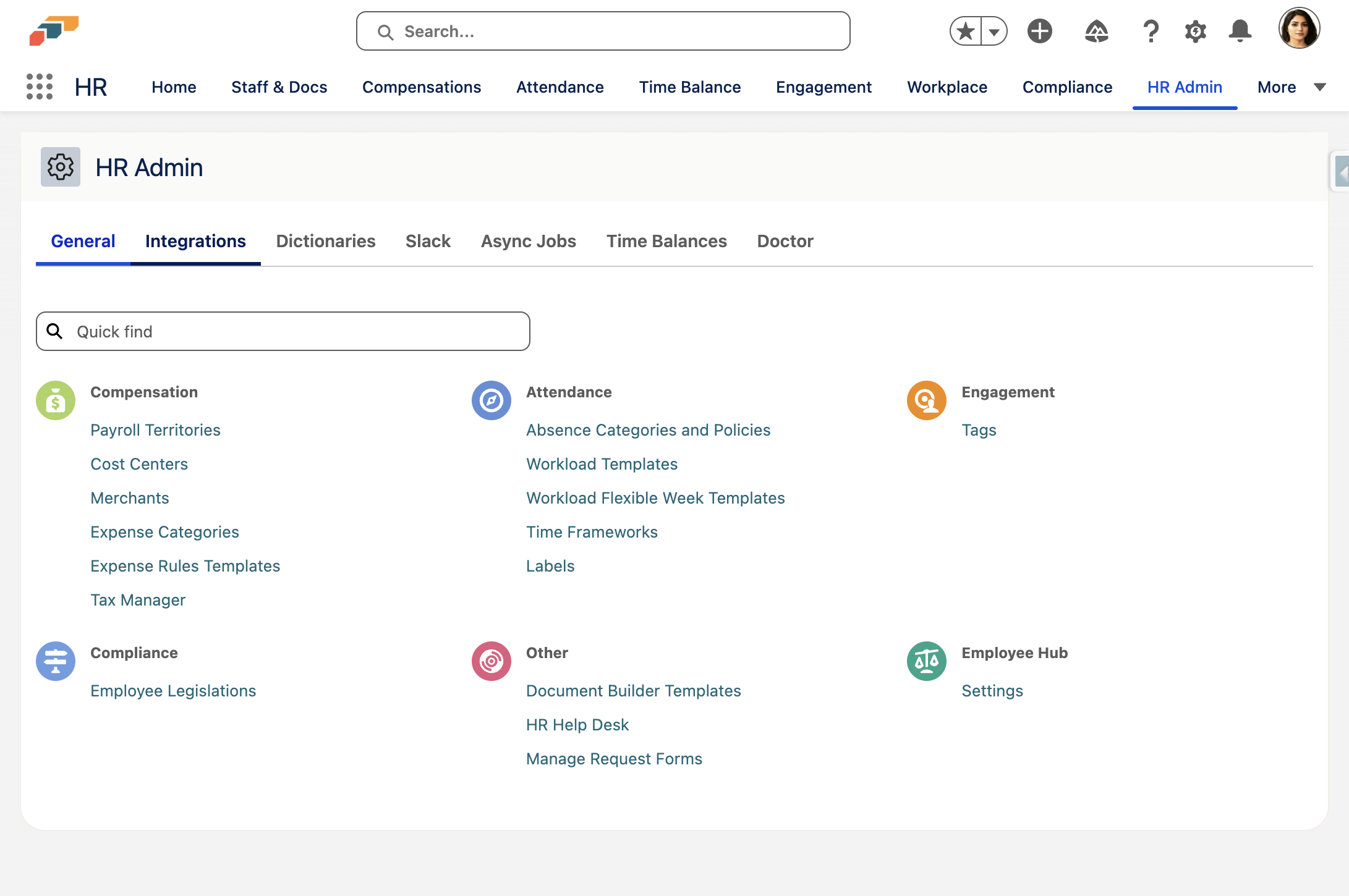Open the Trailhead mountain icon

1097,30
